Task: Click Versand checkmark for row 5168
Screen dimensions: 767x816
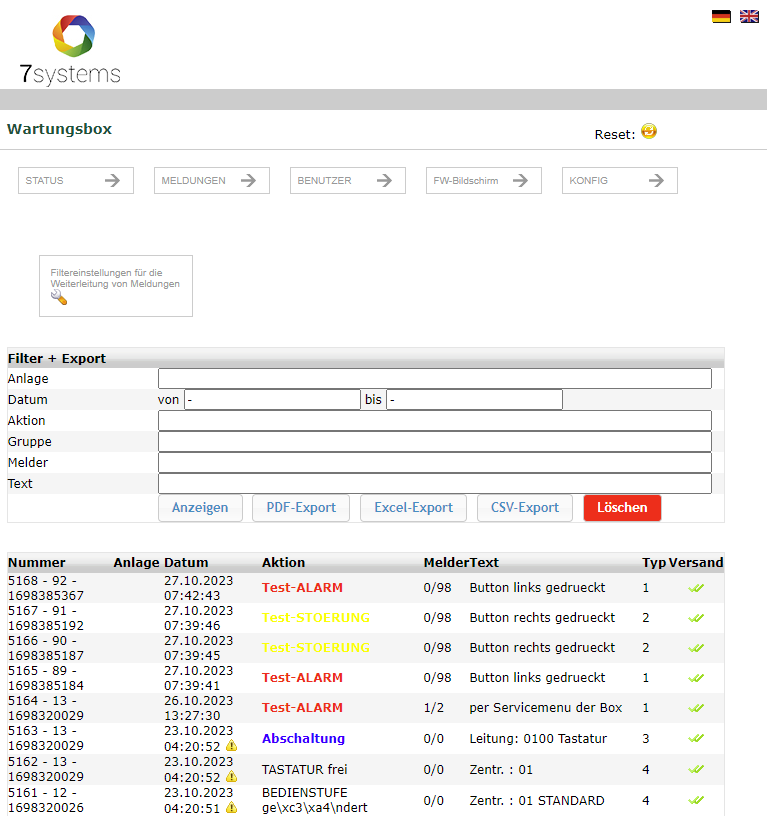Action: [x=696, y=588]
